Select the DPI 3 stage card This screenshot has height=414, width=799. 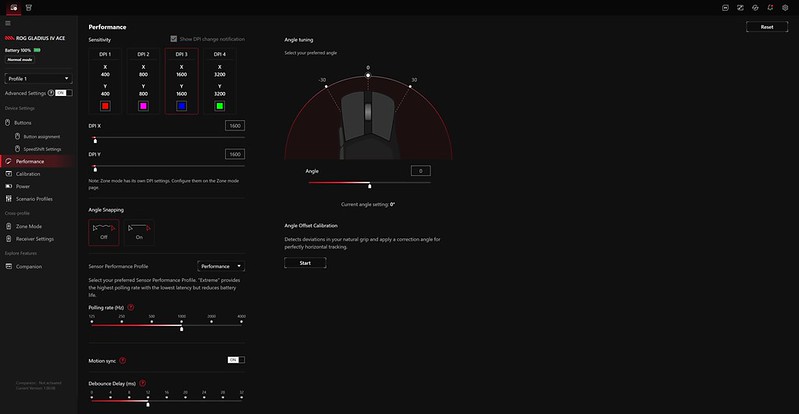pyautogui.click(x=181, y=81)
